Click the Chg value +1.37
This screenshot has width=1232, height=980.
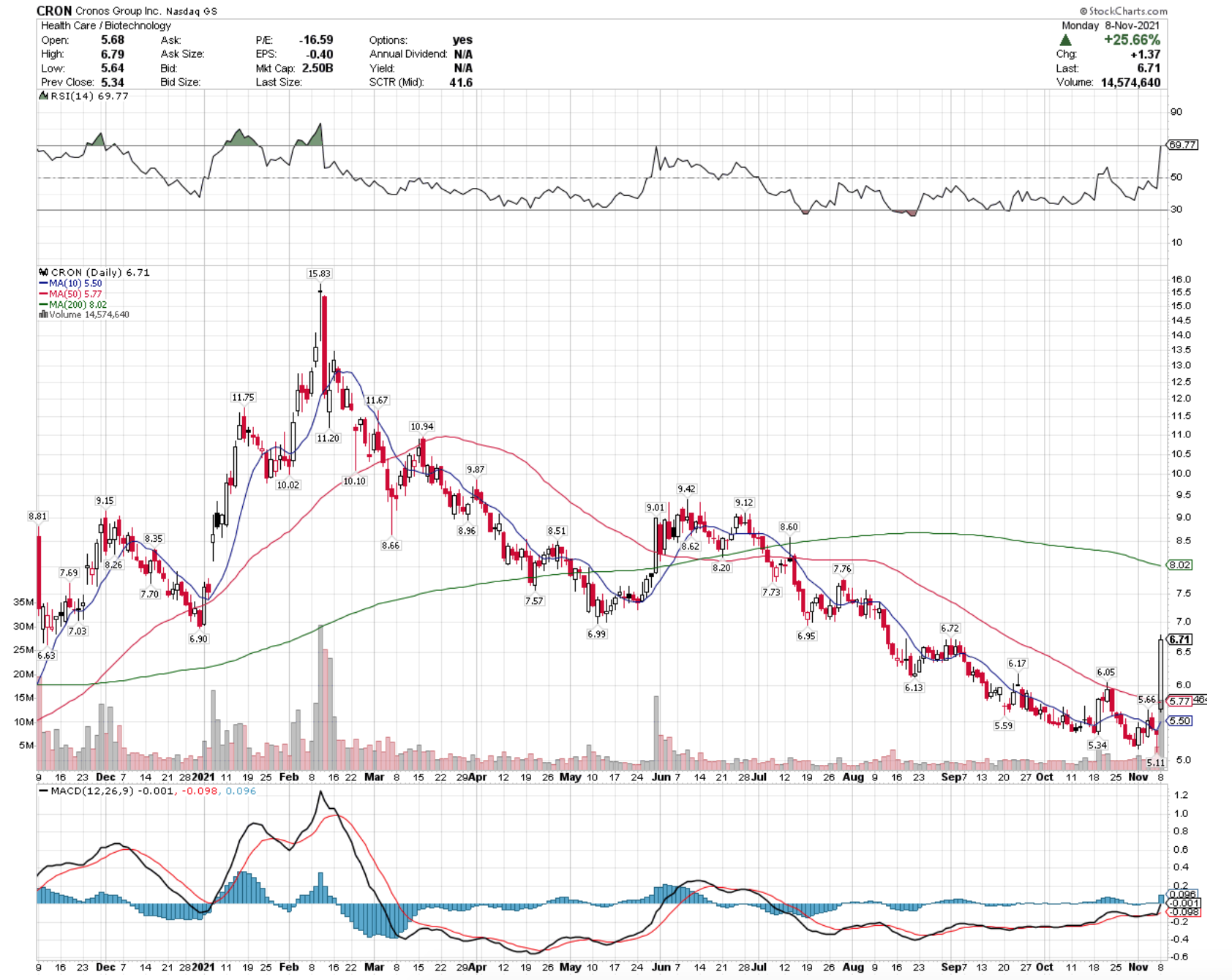click(1145, 54)
